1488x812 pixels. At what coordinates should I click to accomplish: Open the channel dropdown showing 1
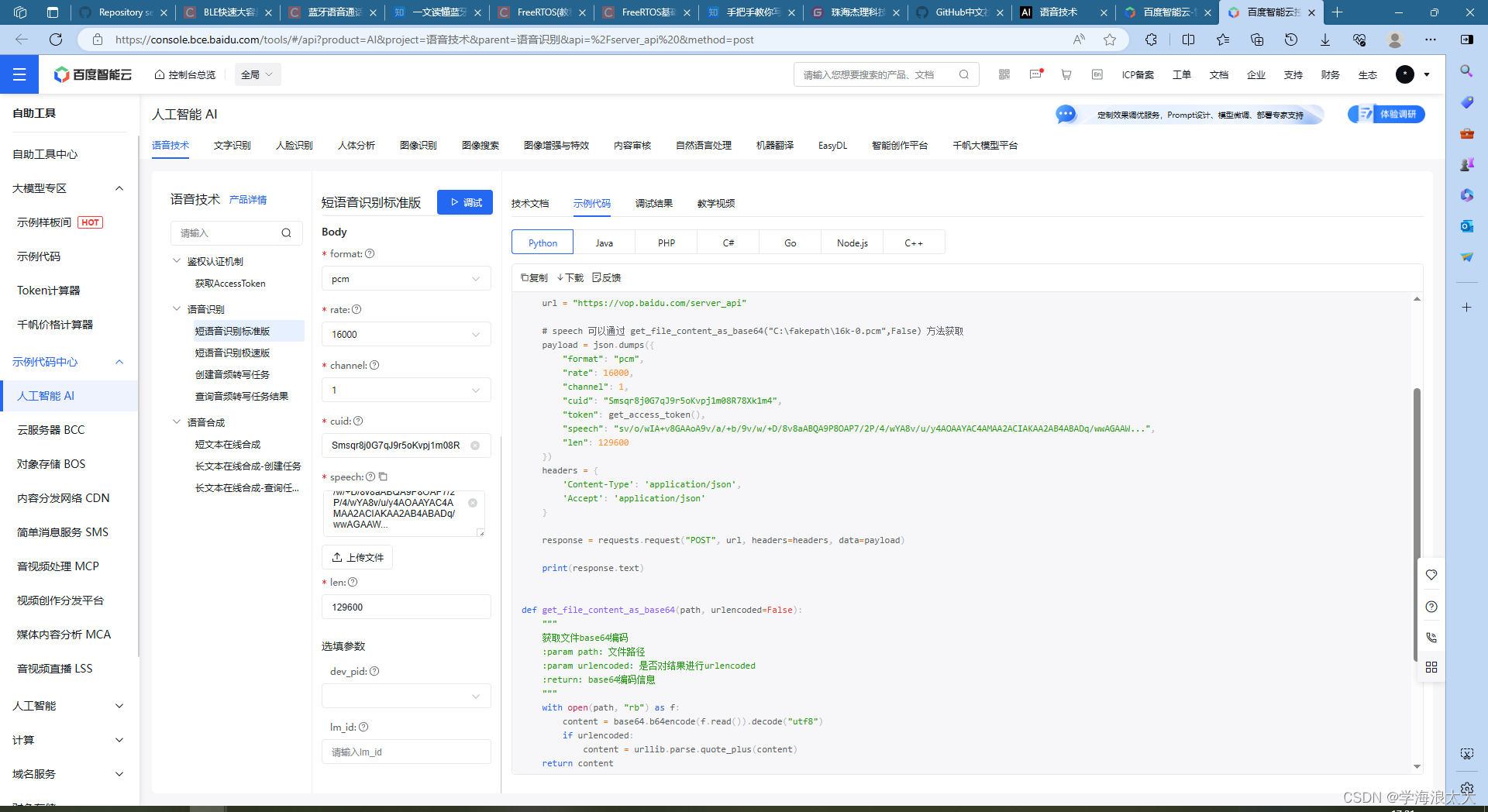[406, 391]
